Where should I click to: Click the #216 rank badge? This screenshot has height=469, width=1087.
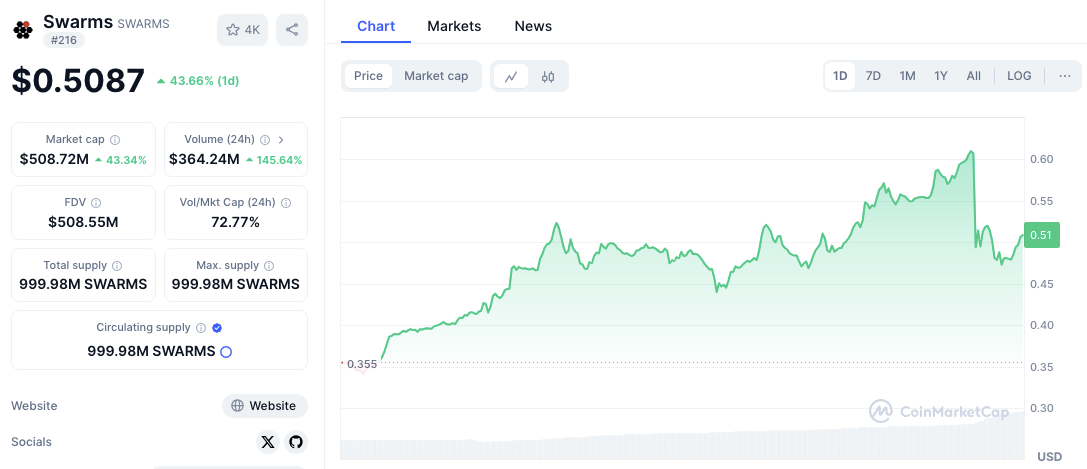coord(64,40)
